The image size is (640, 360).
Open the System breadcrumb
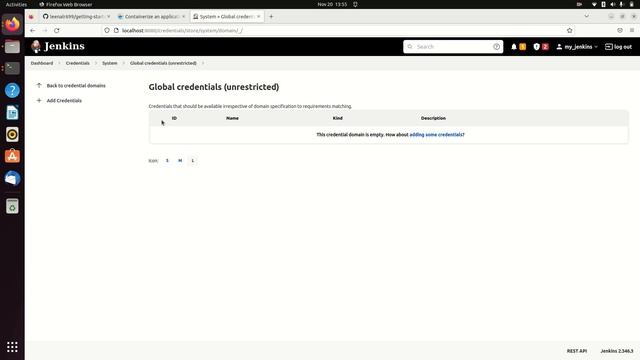tap(109, 63)
